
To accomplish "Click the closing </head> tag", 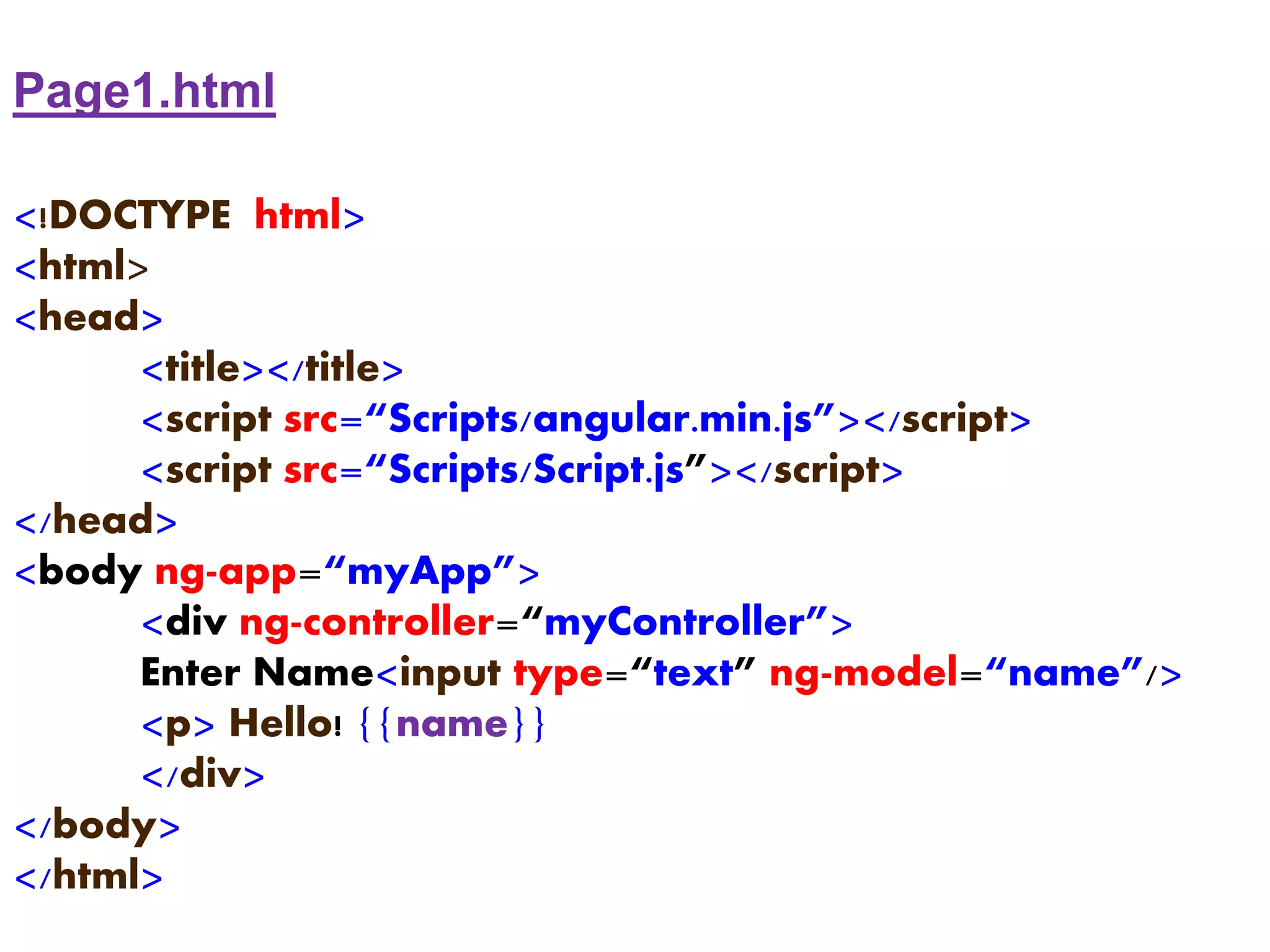I will click(95, 521).
